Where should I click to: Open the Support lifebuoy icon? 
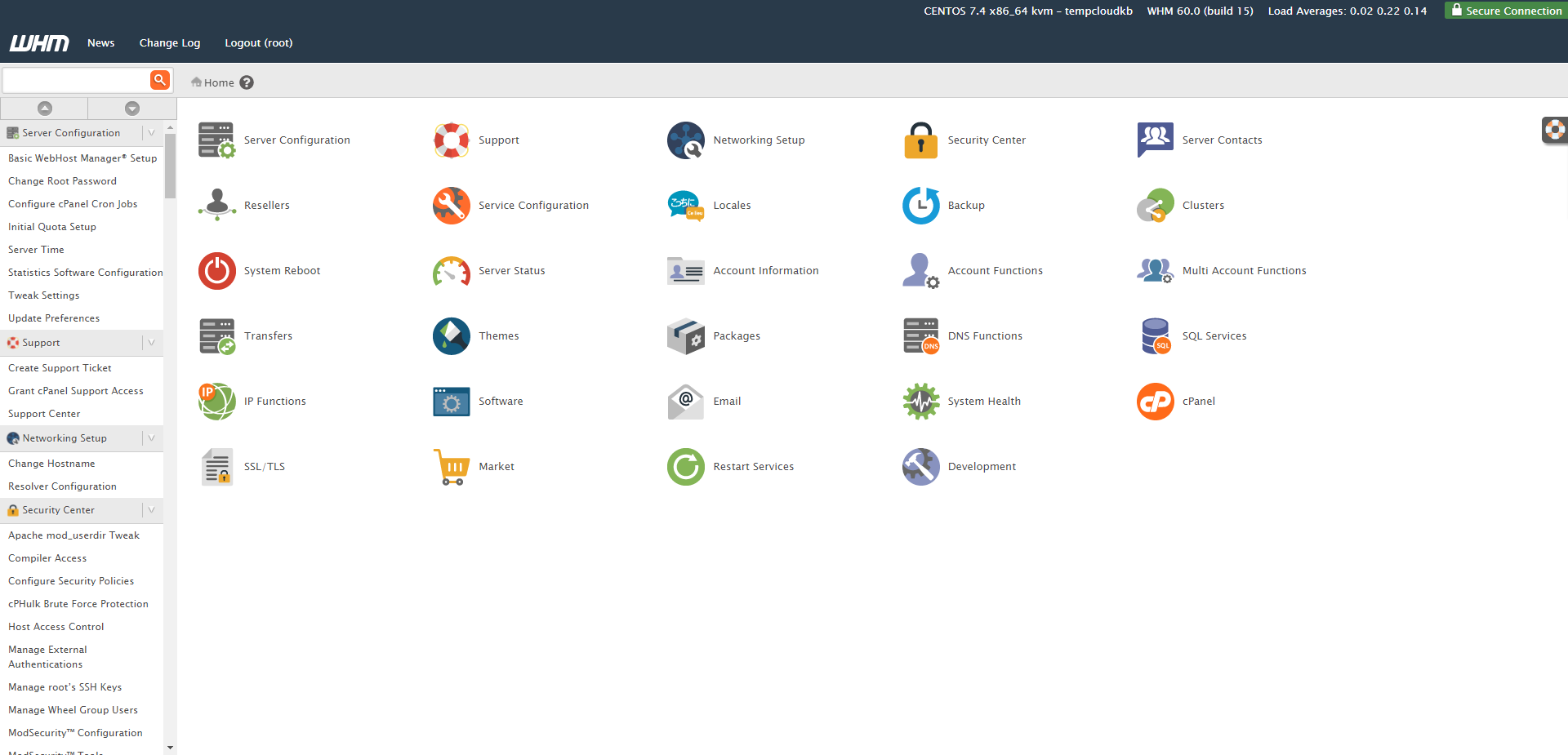[x=451, y=140]
